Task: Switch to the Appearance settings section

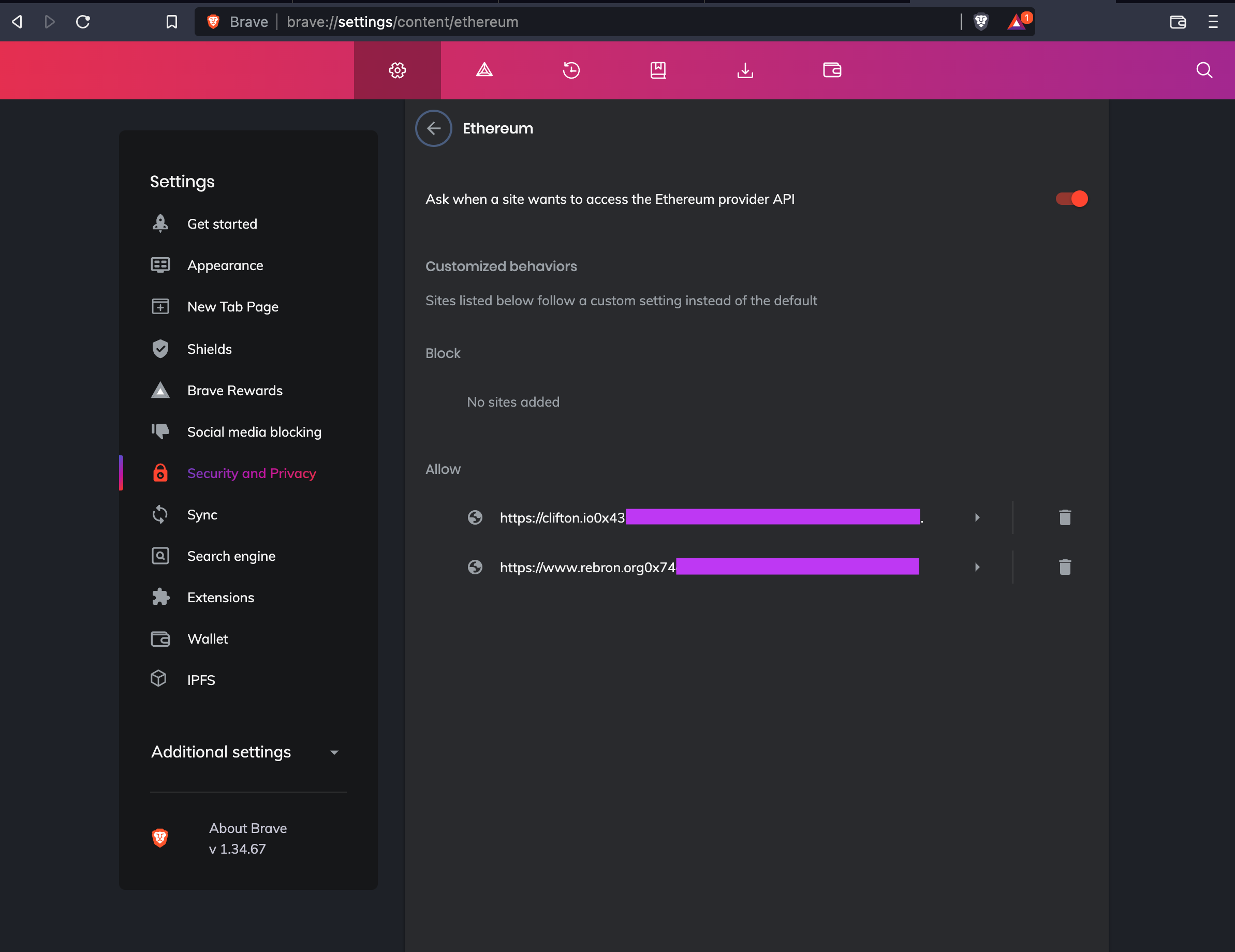Action: [226, 264]
